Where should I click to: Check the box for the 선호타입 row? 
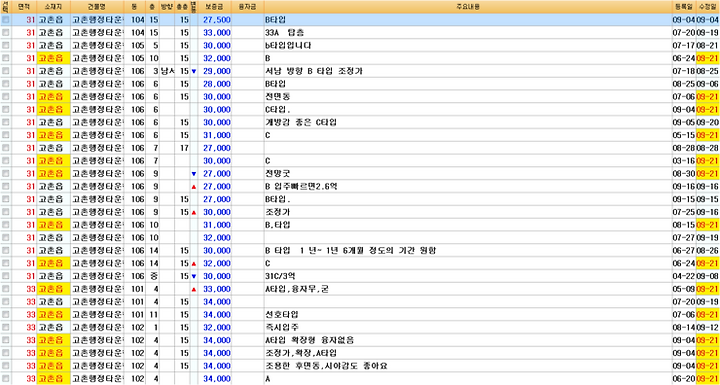[5, 315]
